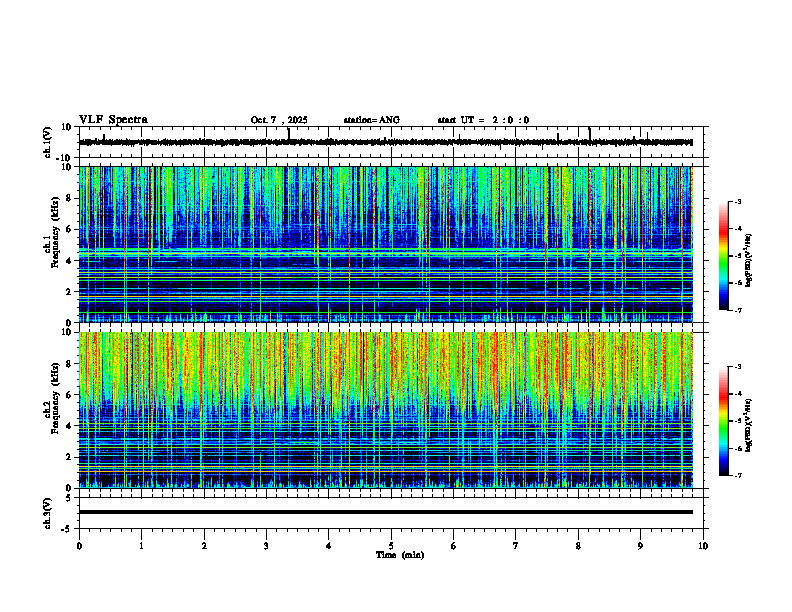Click time axis tick label "8"

coord(578,546)
